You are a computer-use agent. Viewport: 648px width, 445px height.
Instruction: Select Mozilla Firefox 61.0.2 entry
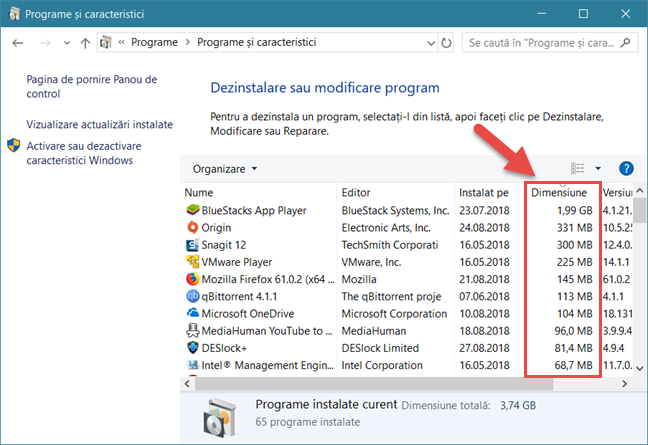[407, 279]
